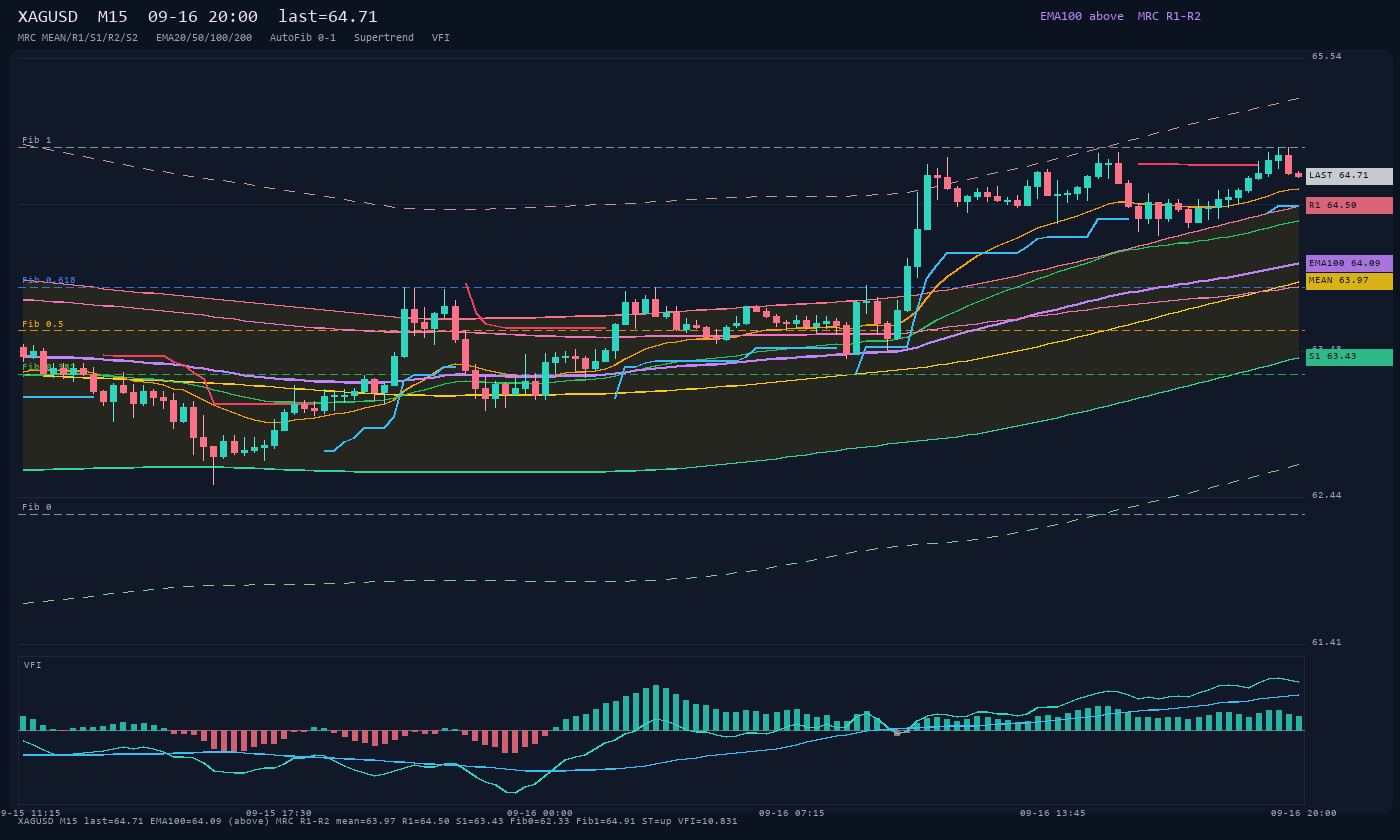Click the bottom summary line starting 'XAGUSD M15 last=64.71'
This screenshot has height=840, width=1400.
coord(378,821)
